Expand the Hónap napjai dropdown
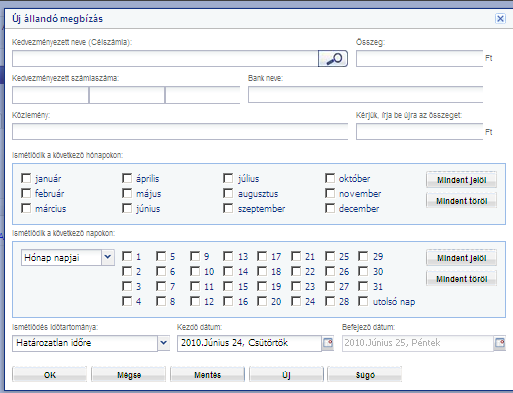 click(x=108, y=257)
